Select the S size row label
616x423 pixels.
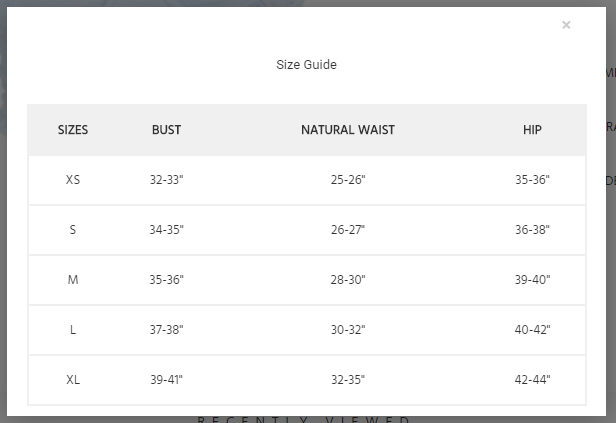coord(73,230)
